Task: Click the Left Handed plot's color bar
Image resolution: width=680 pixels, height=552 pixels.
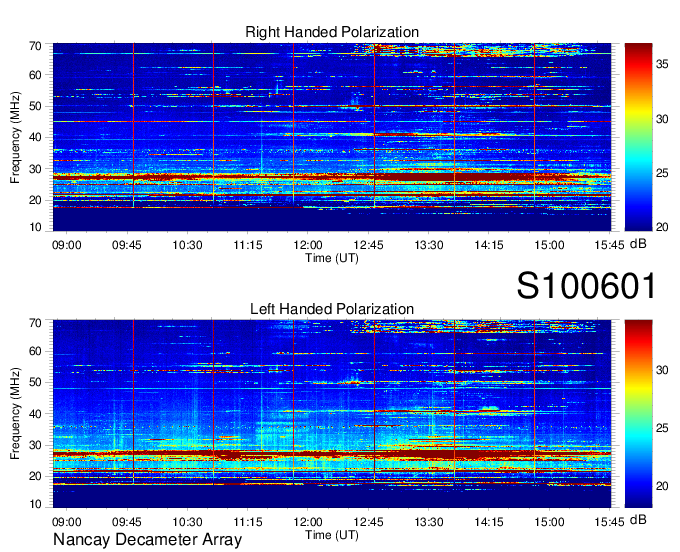Action: click(x=638, y=414)
